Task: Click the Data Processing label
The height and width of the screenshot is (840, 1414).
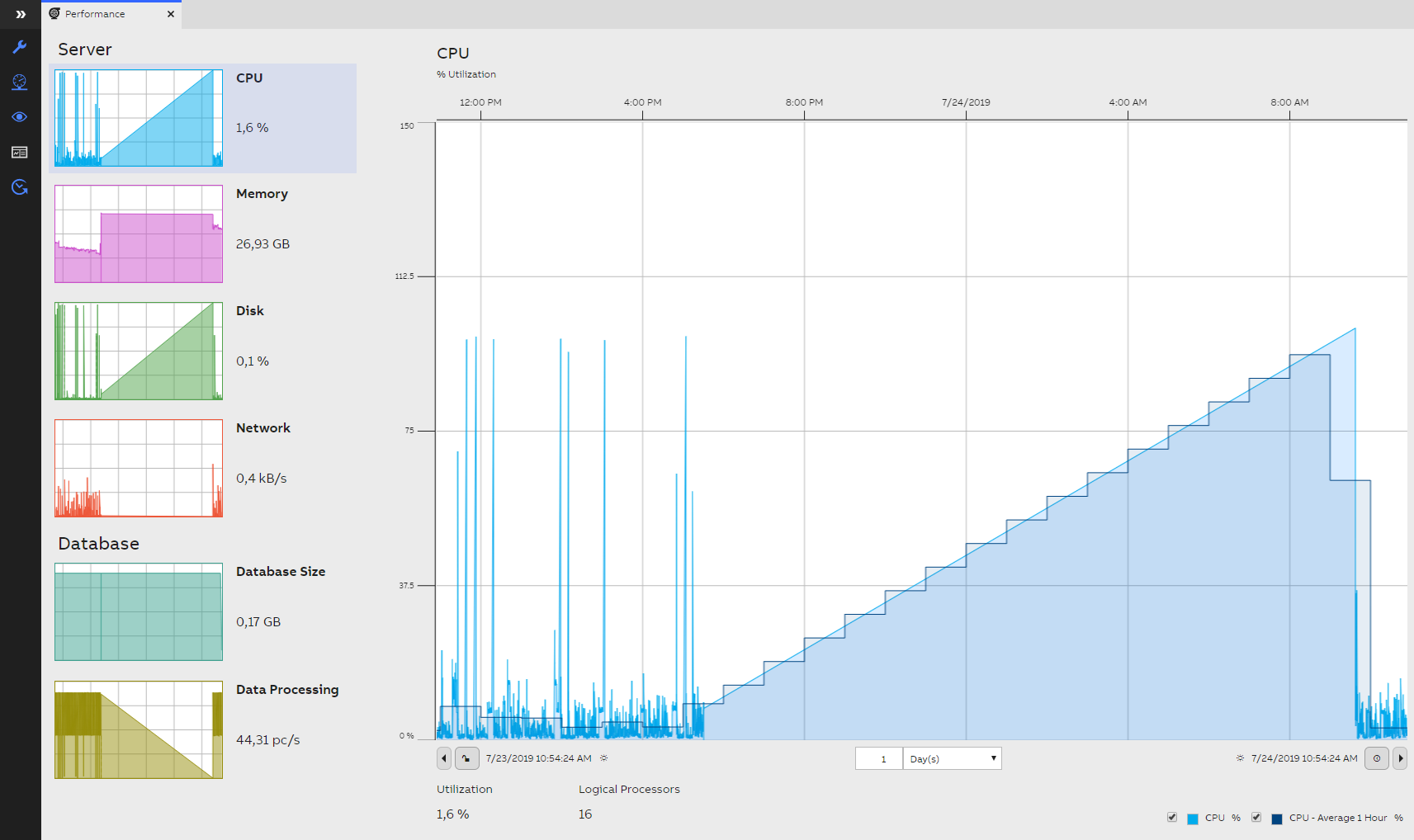Action: point(287,690)
